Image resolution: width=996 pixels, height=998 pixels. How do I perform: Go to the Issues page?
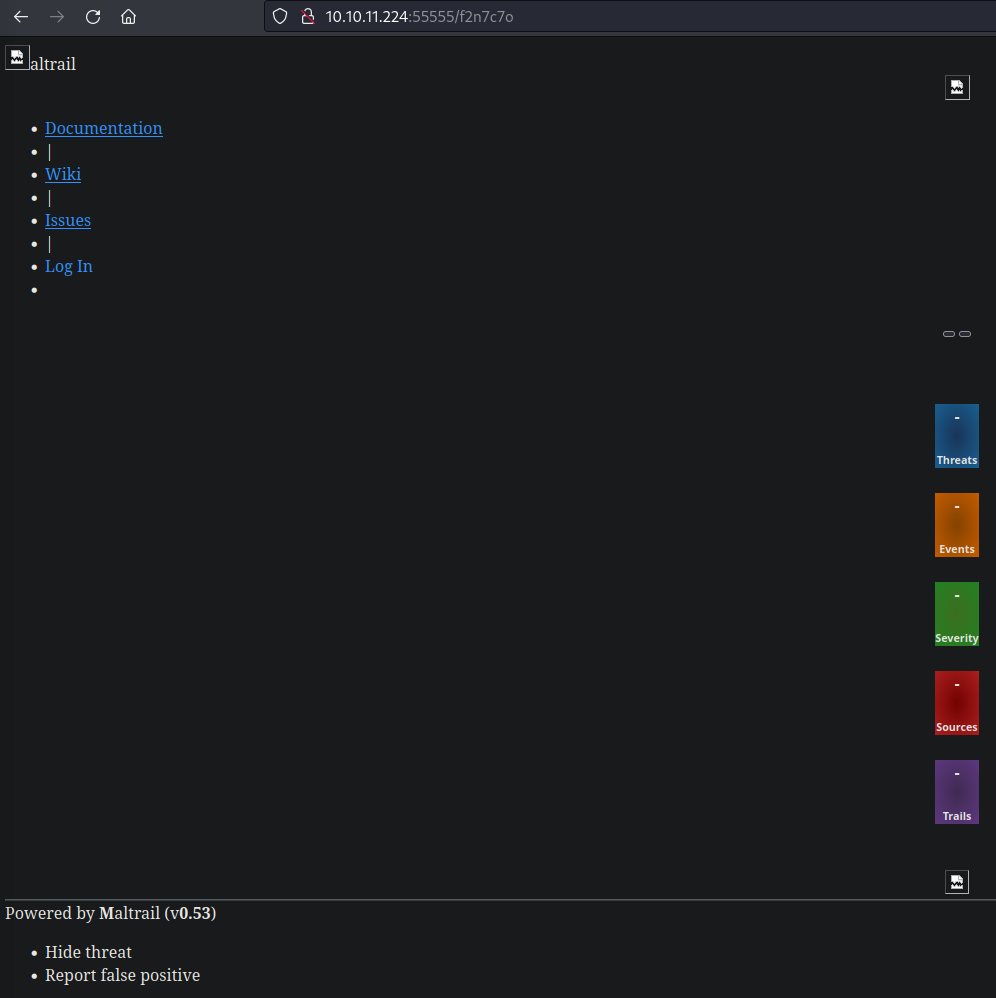click(x=68, y=220)
